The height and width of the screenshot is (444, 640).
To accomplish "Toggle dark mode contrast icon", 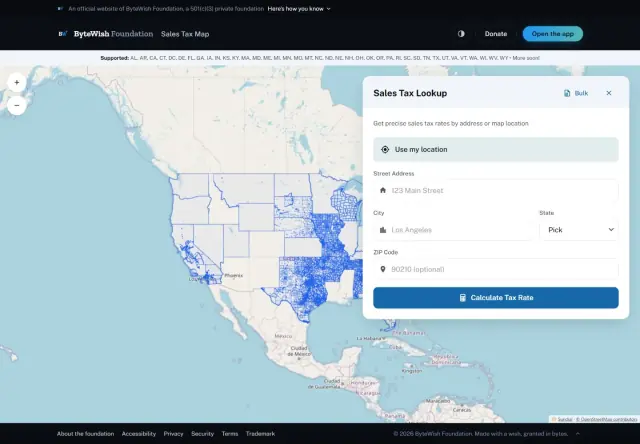I will click(461, 34).
